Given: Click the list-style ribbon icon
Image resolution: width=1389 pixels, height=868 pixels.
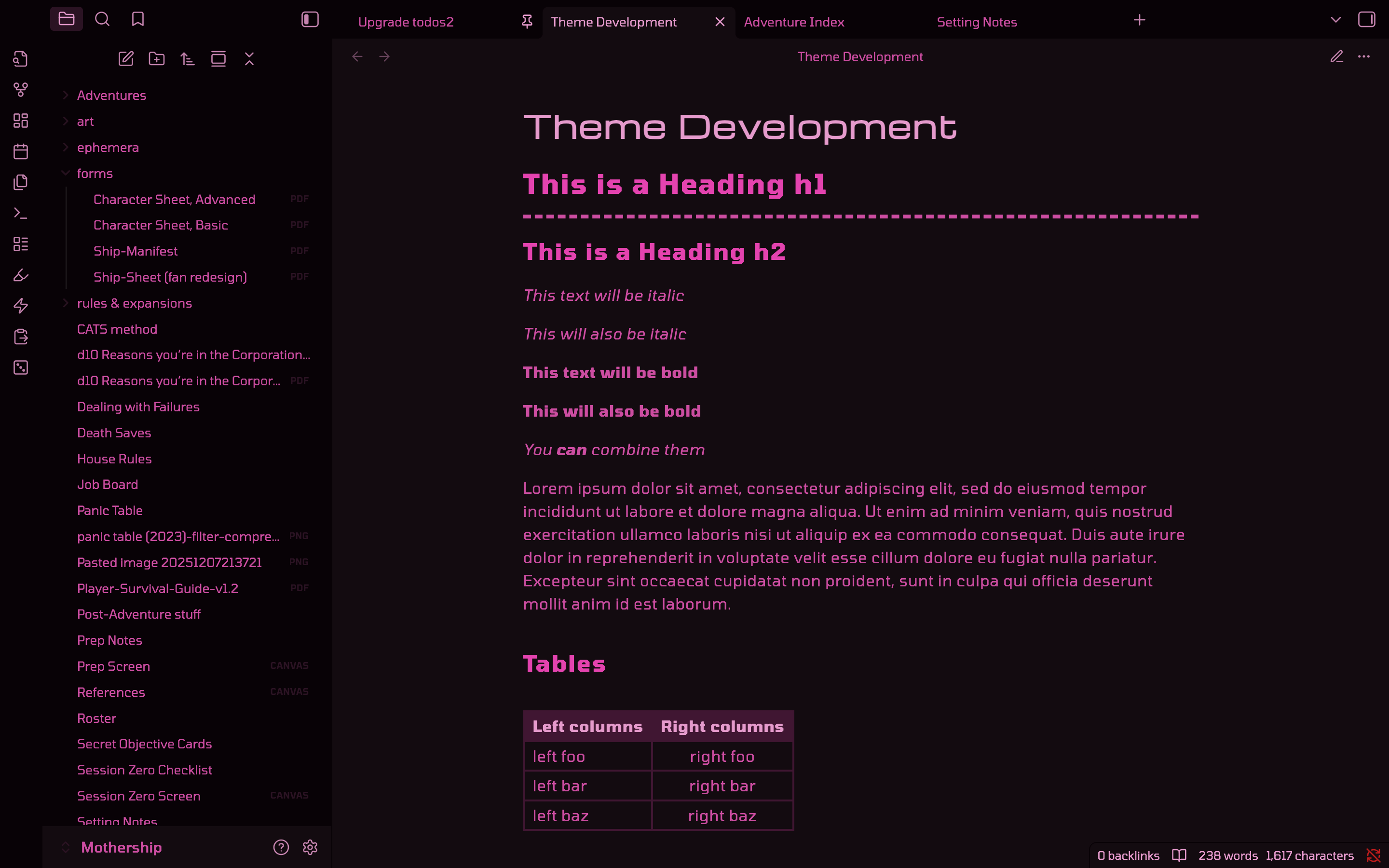Looking at the screenshot, I should coord(21,244).
